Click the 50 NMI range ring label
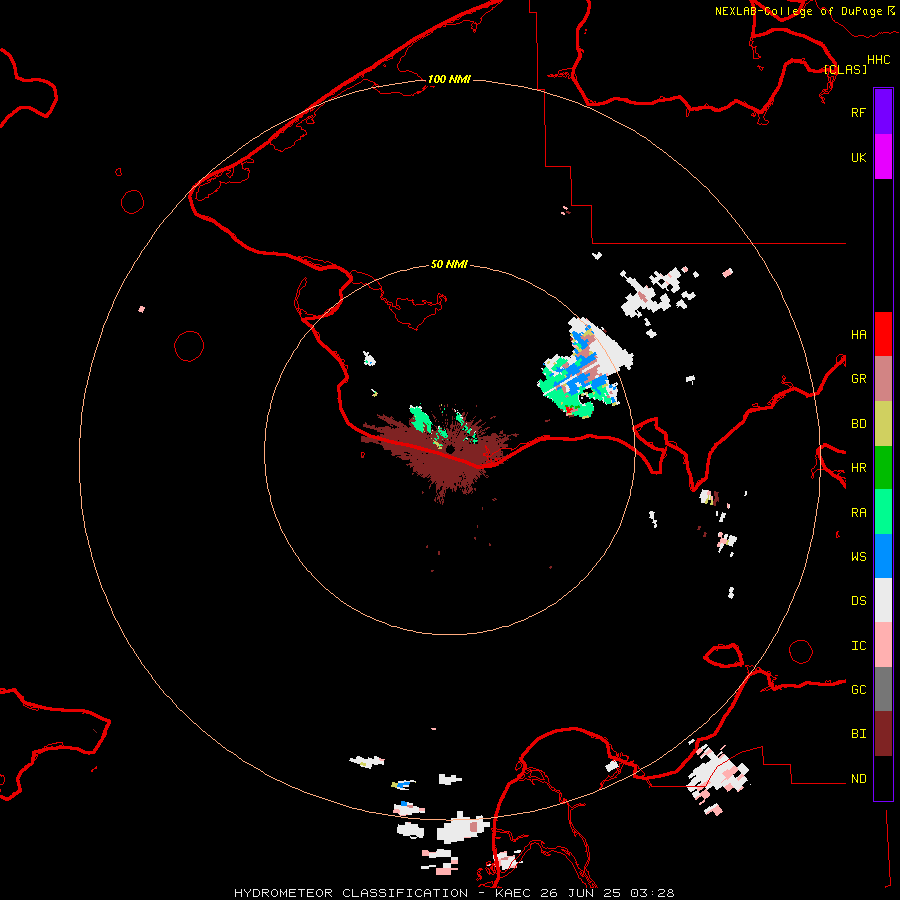 pyautogui.click(x=449, y=264)
